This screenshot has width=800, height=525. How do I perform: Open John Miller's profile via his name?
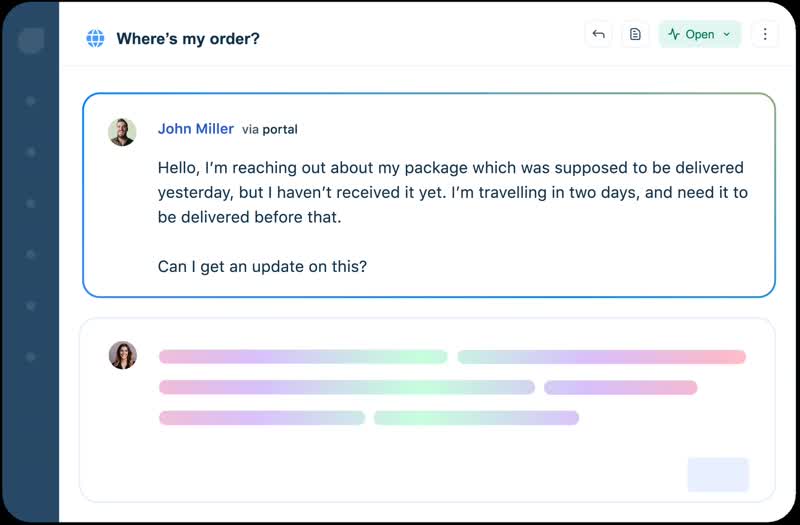[x=195, y=129]
